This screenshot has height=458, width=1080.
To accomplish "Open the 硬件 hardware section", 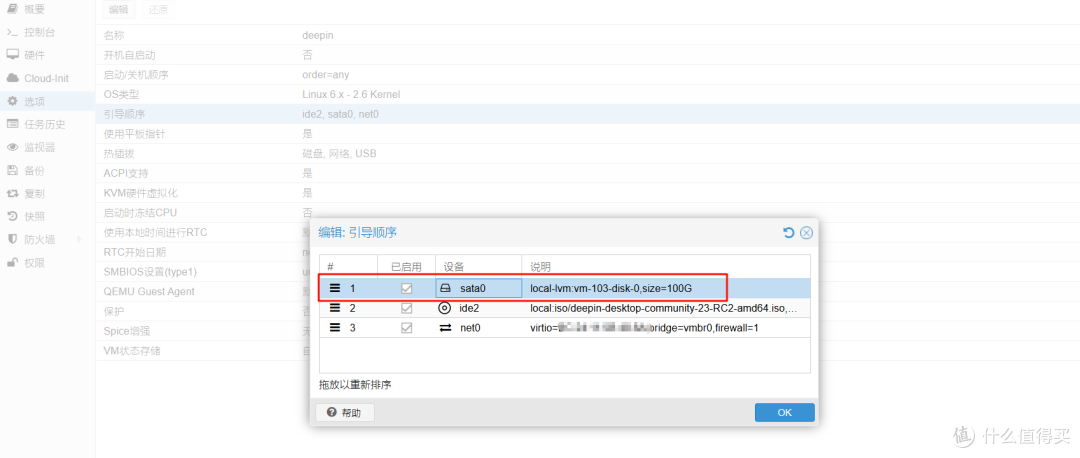I will click(48, 55).
